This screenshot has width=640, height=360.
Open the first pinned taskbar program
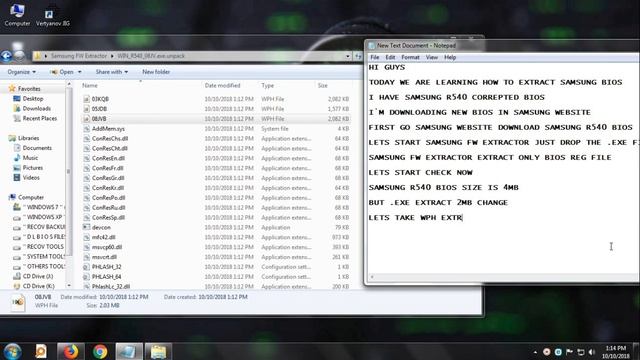point(41,351)
